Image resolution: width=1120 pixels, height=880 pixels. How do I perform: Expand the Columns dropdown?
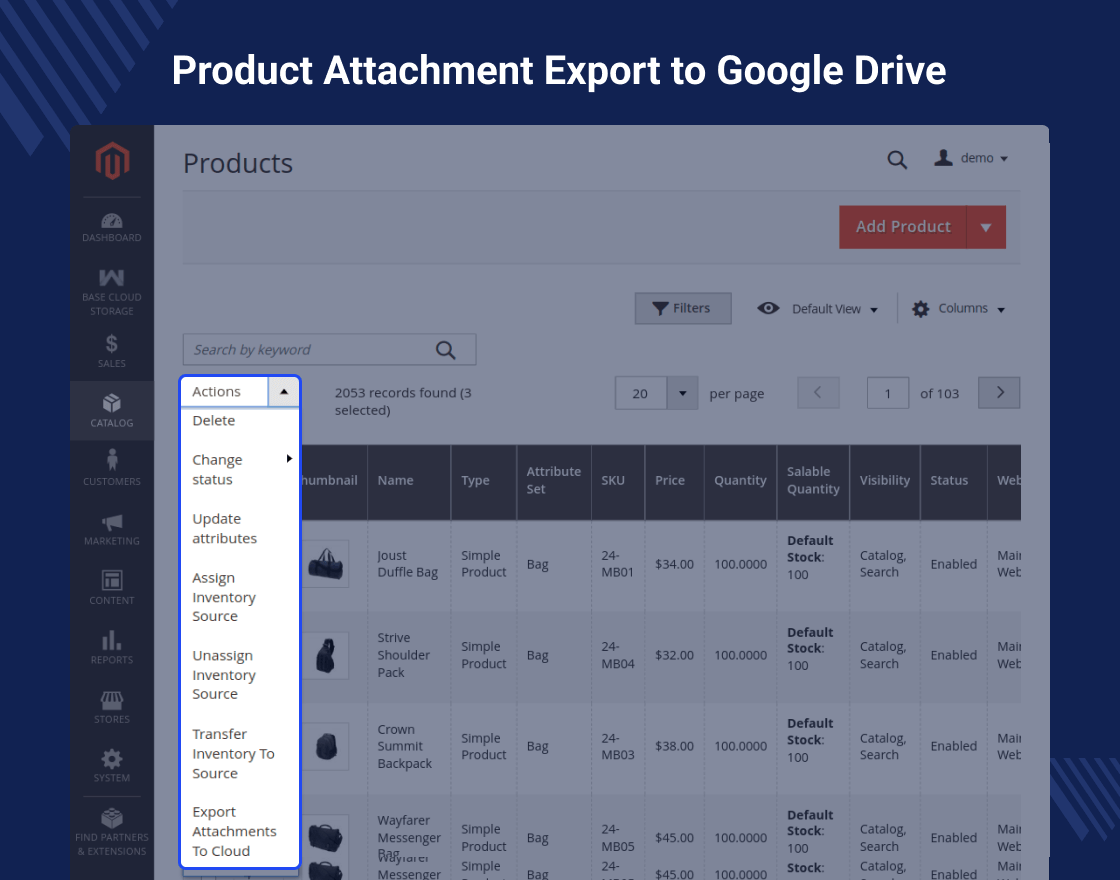(958, 309)
